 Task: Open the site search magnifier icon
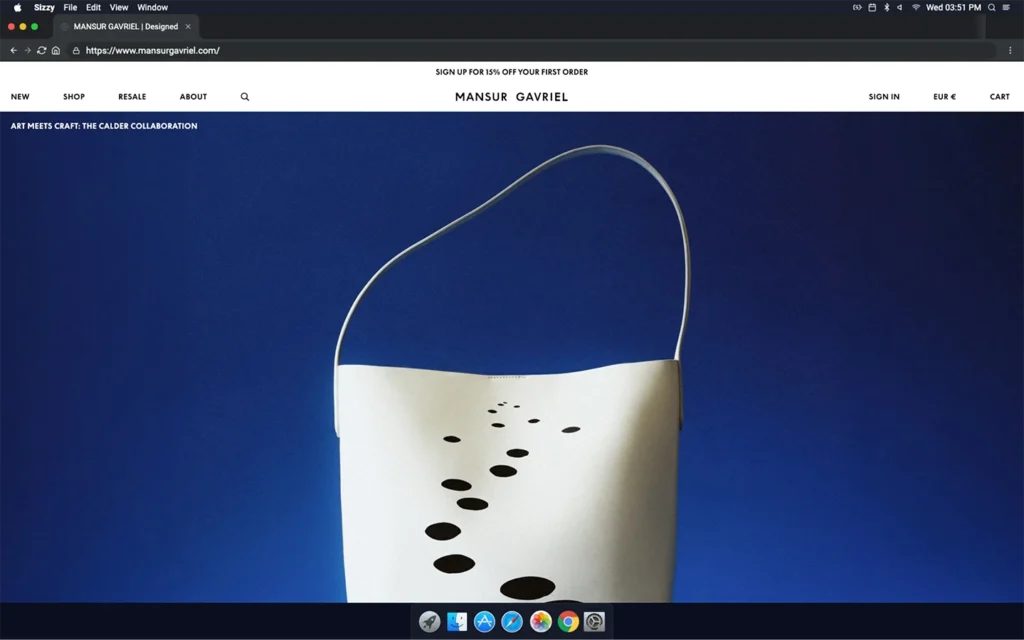coord(245,97)
